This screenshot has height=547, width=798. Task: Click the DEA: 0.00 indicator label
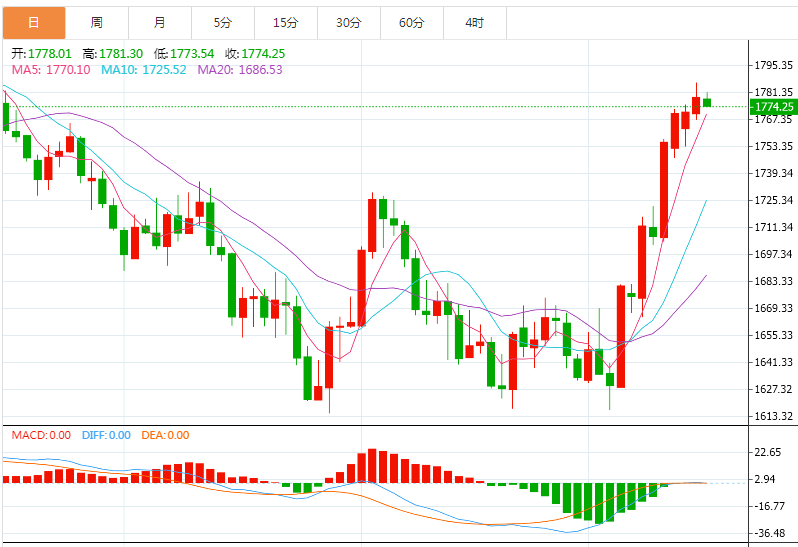(165, 436)
